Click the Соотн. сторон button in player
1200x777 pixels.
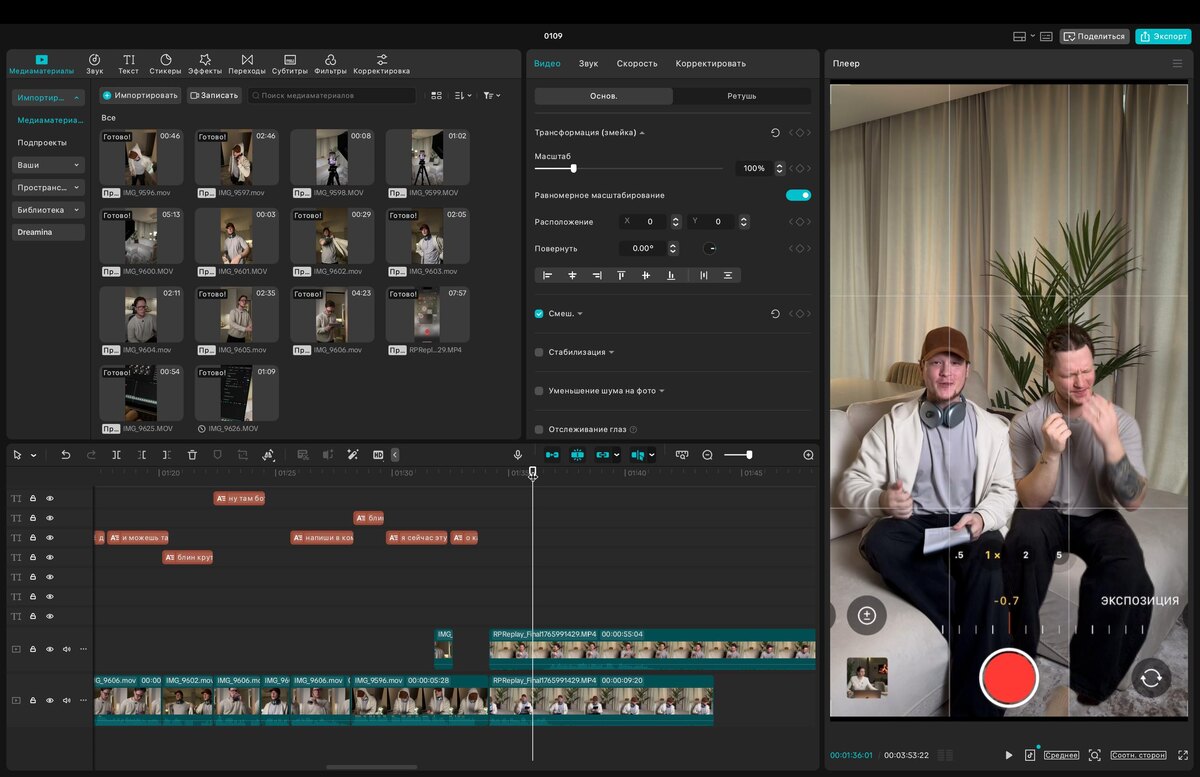click(x=1138, y=755)
